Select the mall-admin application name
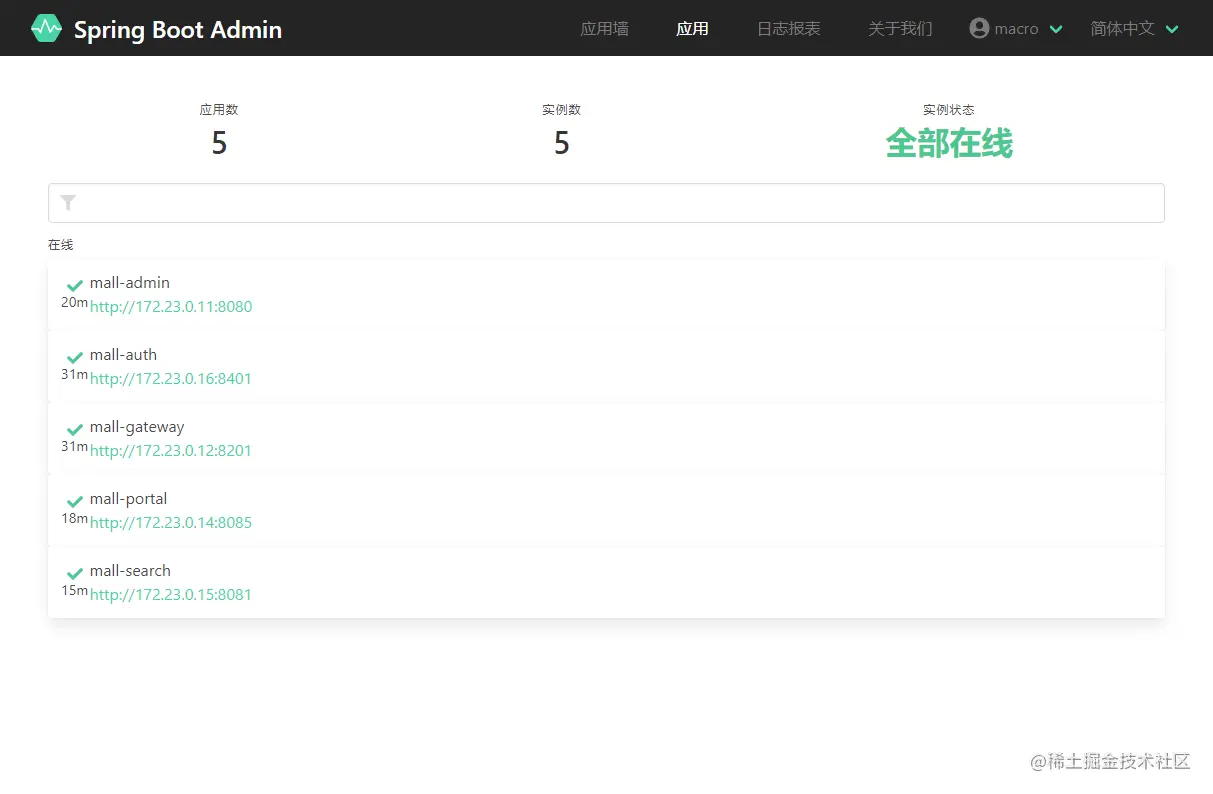 click(130, 283)
